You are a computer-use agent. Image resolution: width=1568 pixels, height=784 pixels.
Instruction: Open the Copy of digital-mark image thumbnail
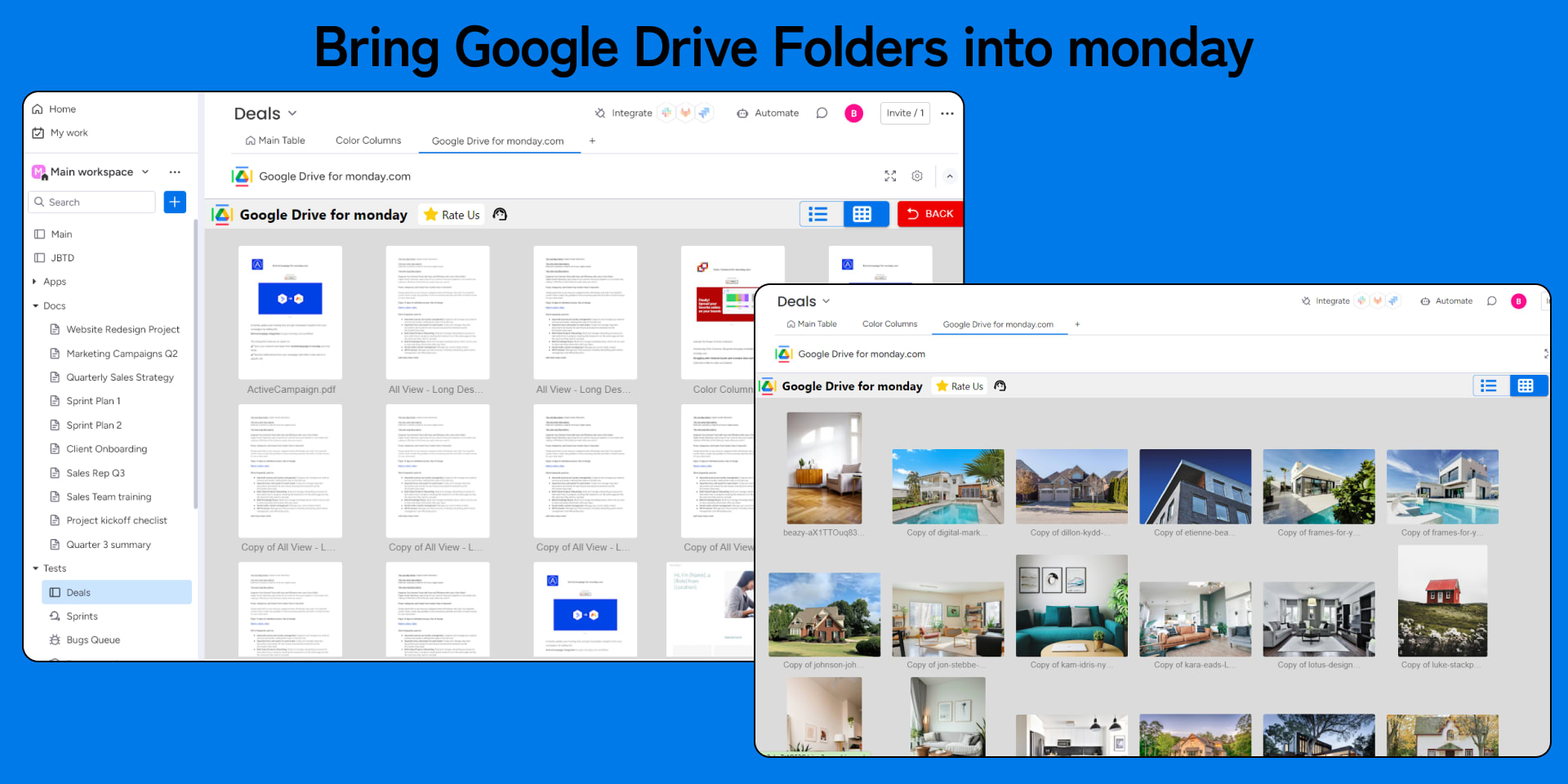tap(948, 487)
